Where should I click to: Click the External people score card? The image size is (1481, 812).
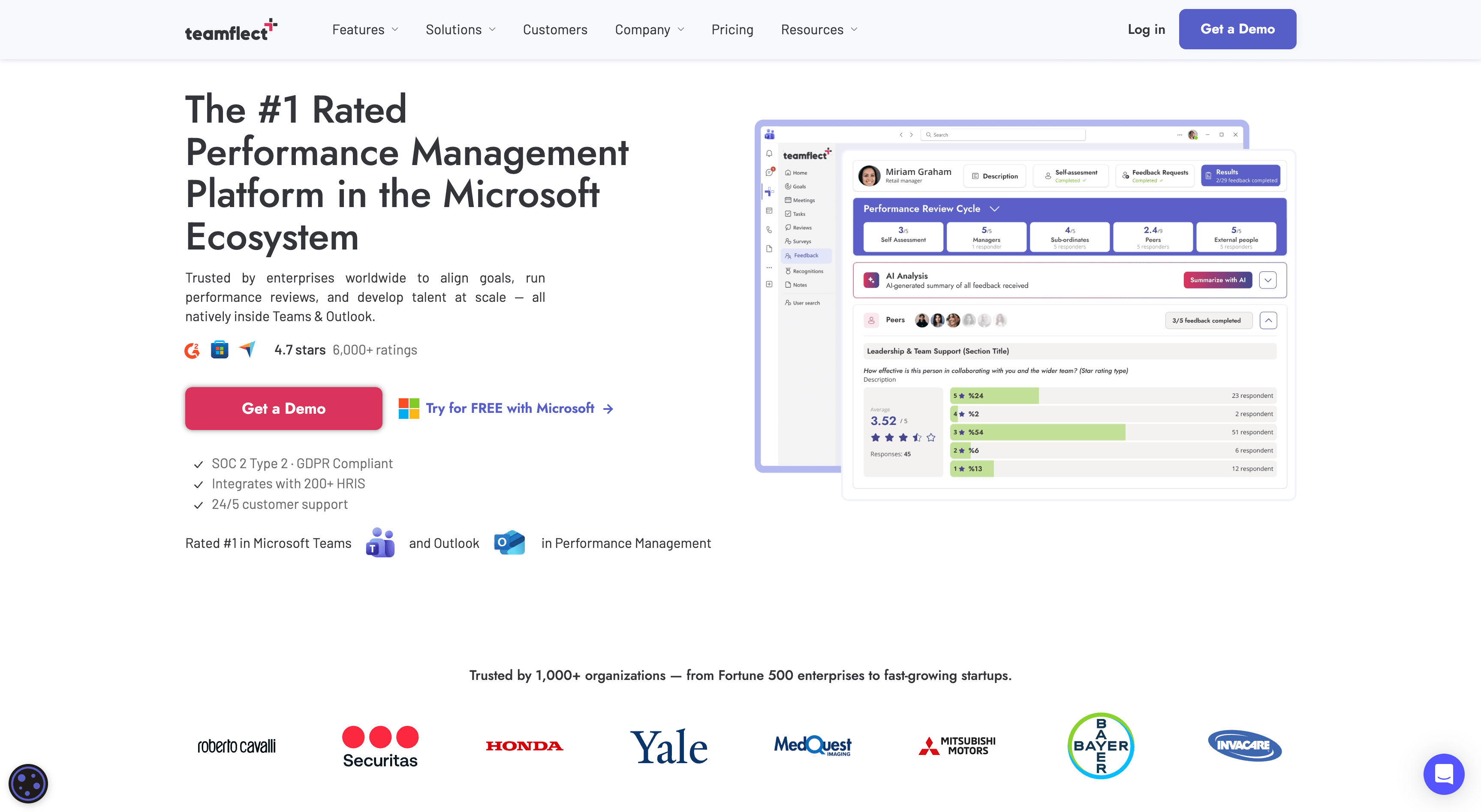pyautogui.click(x=1236, y=237)
